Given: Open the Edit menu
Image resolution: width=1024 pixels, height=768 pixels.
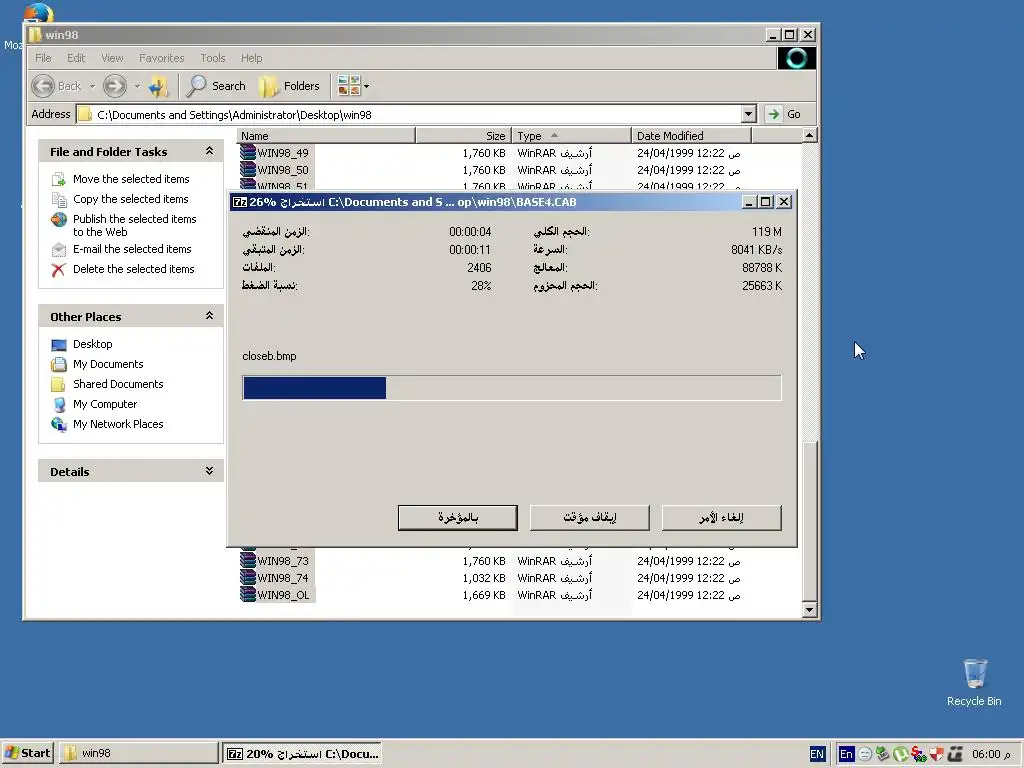Looking at the screenshot, I should point(76,58).
